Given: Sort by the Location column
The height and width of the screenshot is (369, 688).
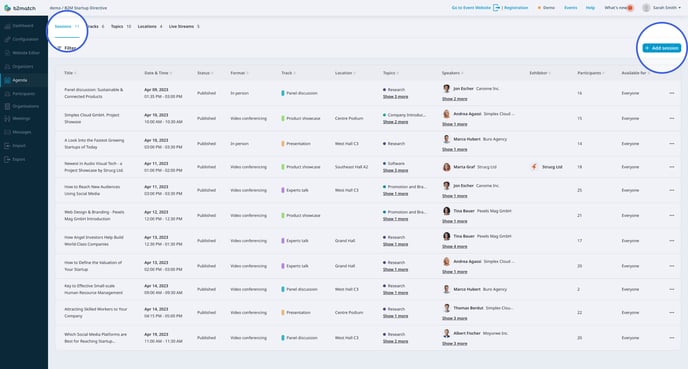Looking at the screenshot, I should tap(345, 73).
